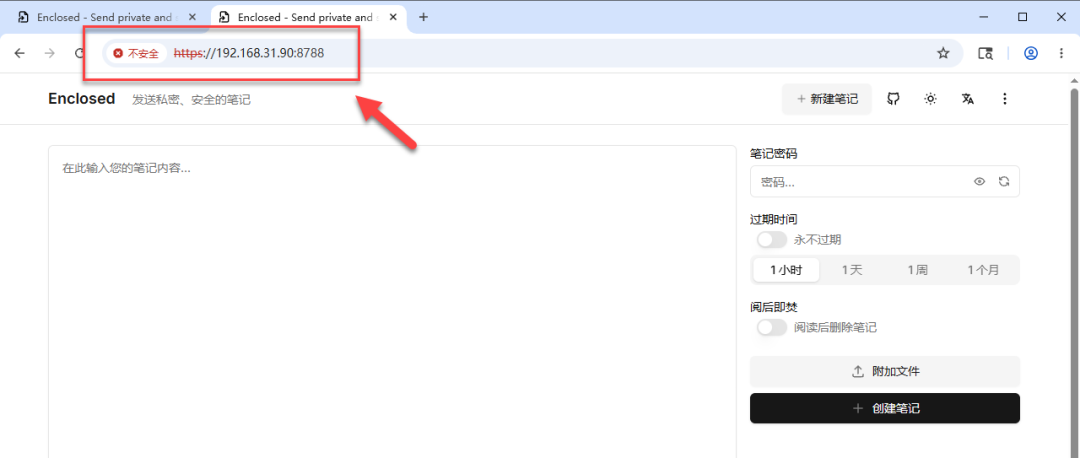Click the 过期时间 label
The width and height of the screenshot is (1080, 458).
tap(773, 220)
